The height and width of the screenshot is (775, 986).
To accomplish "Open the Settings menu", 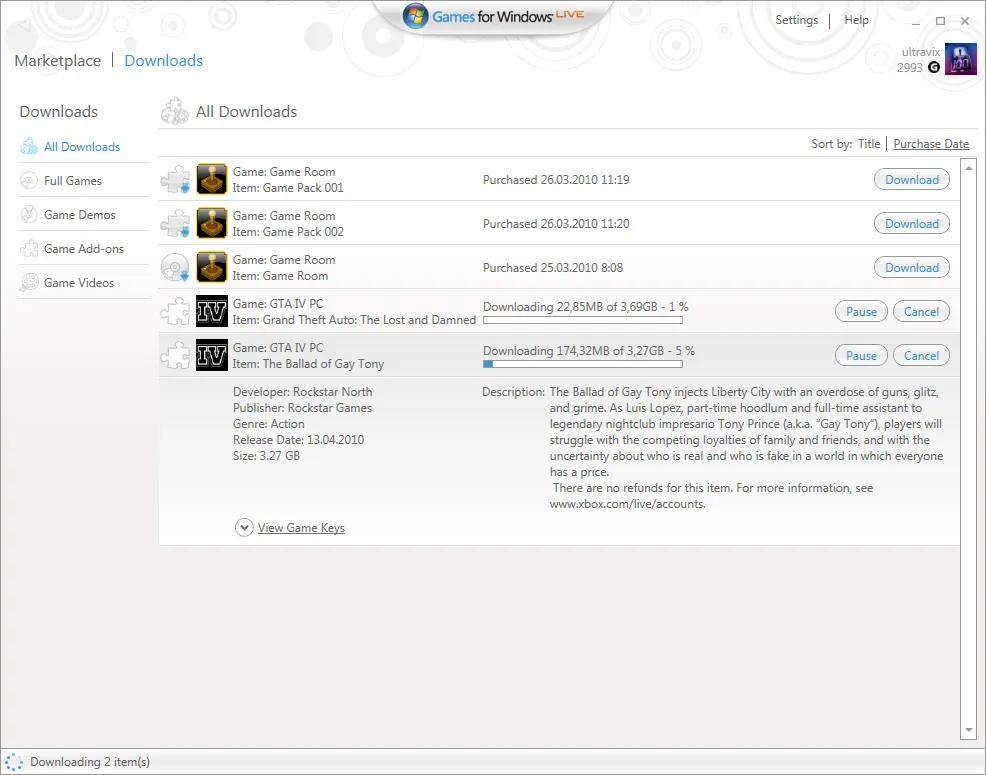I will click(796, 20).
